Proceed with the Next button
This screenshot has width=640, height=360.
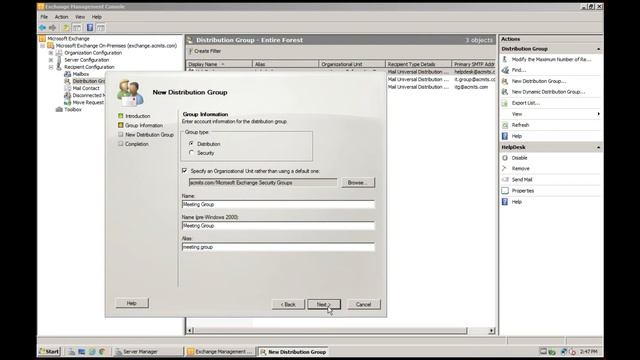point(324,304)
